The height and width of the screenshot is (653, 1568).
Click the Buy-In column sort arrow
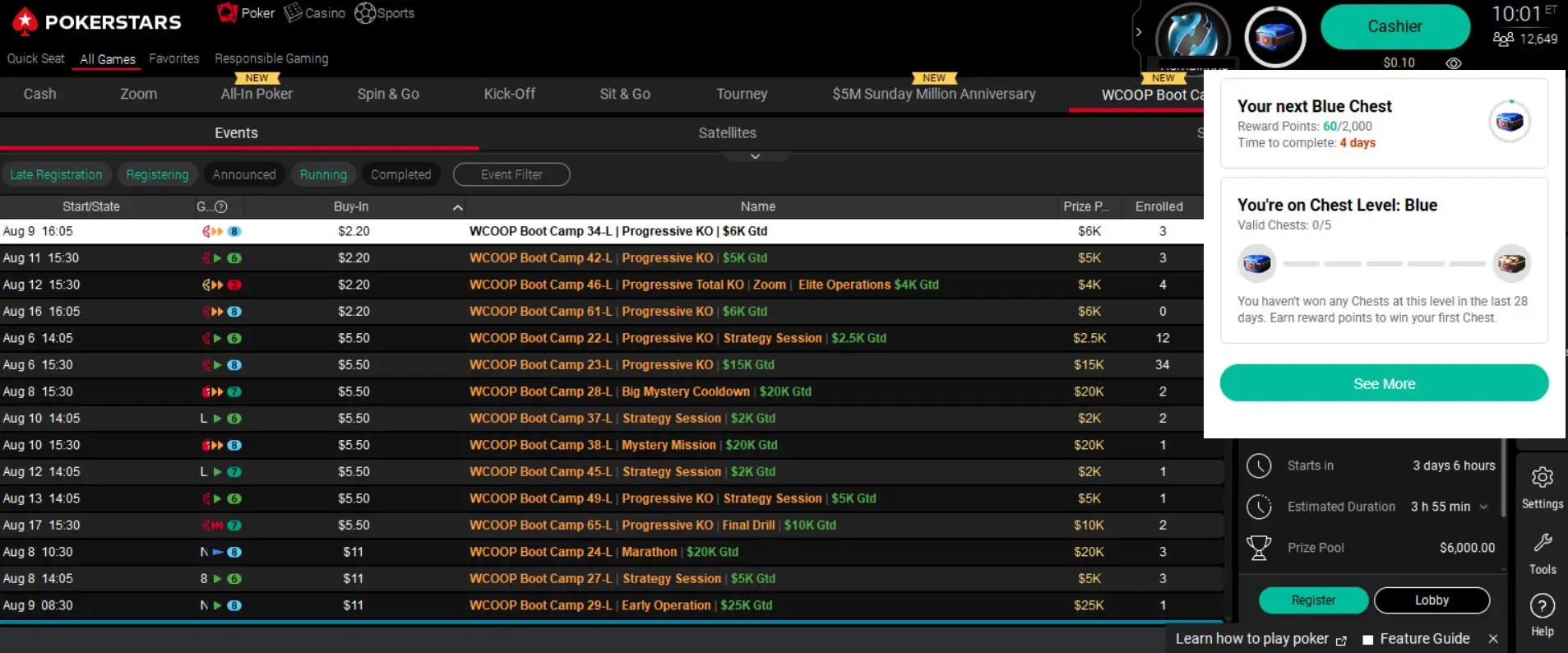[458, 208]
